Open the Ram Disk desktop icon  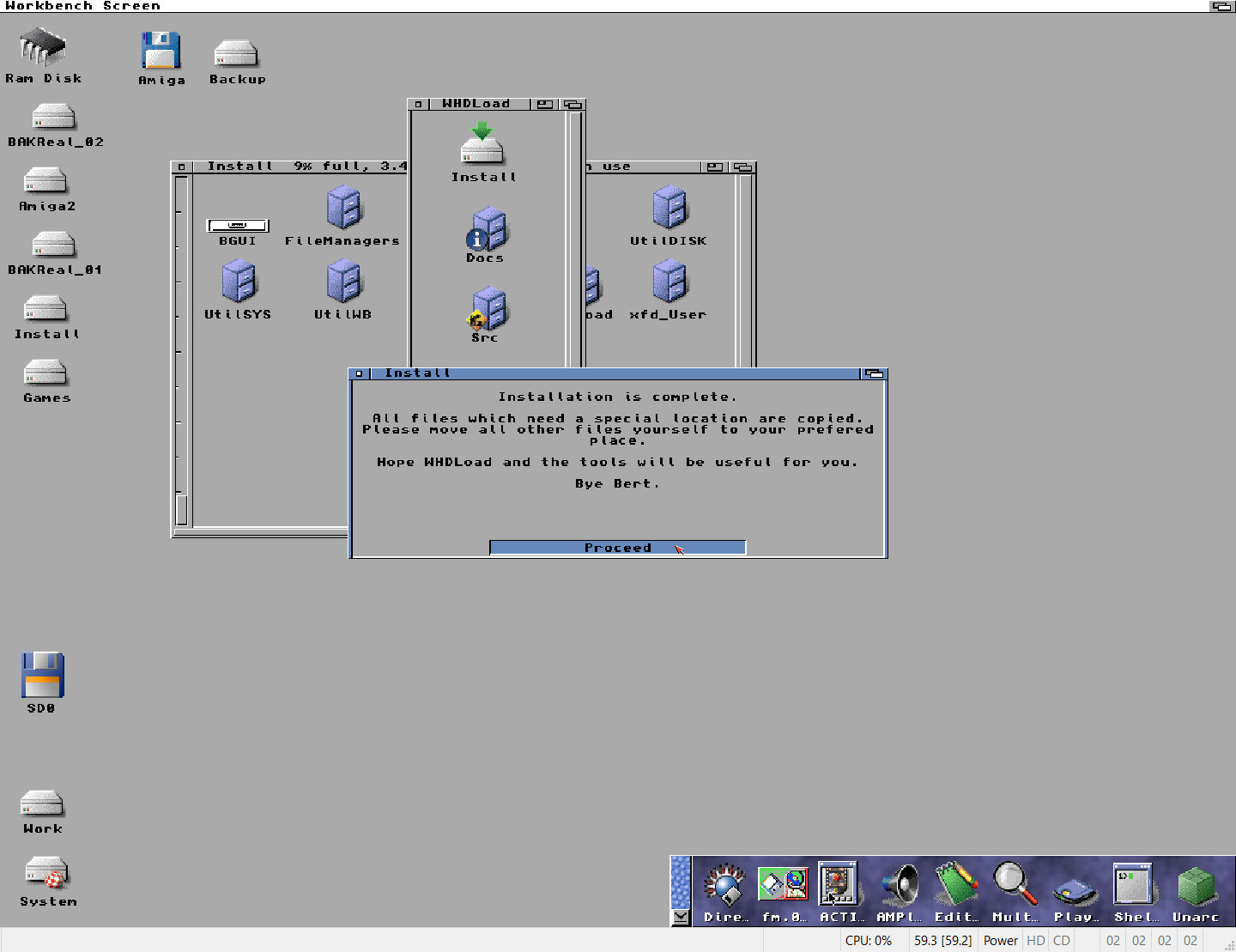point(43,55)
